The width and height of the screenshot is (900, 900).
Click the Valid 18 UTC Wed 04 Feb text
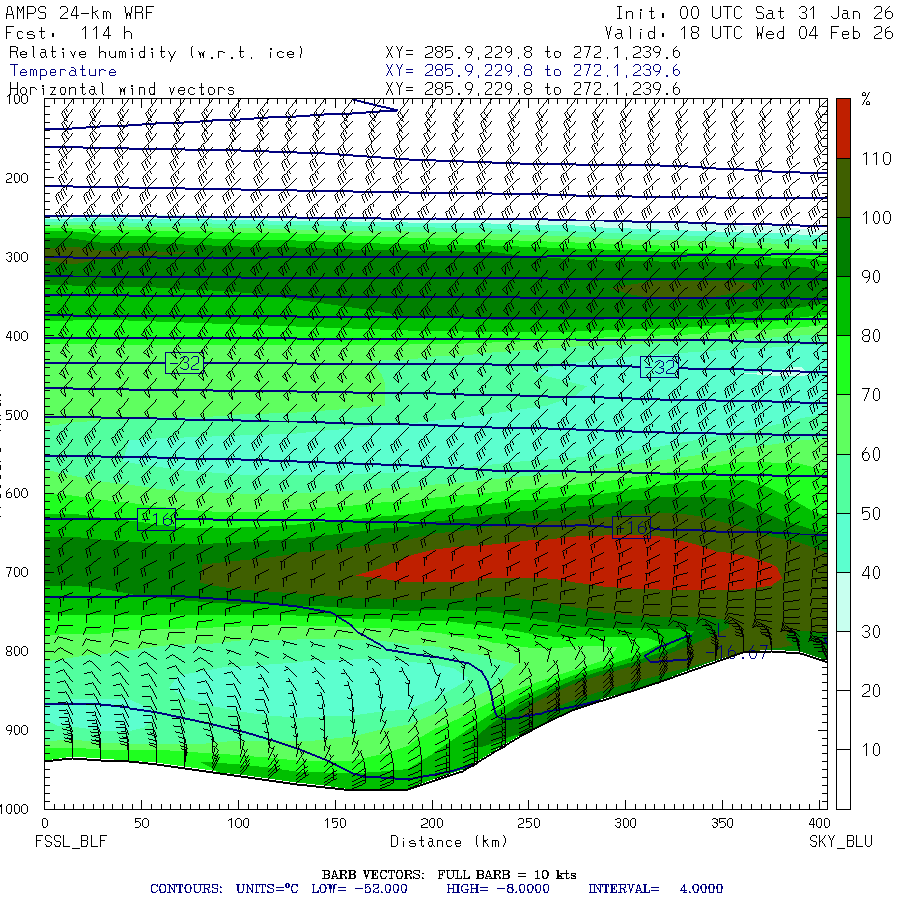pyautogui.click(x=749, y=33)
